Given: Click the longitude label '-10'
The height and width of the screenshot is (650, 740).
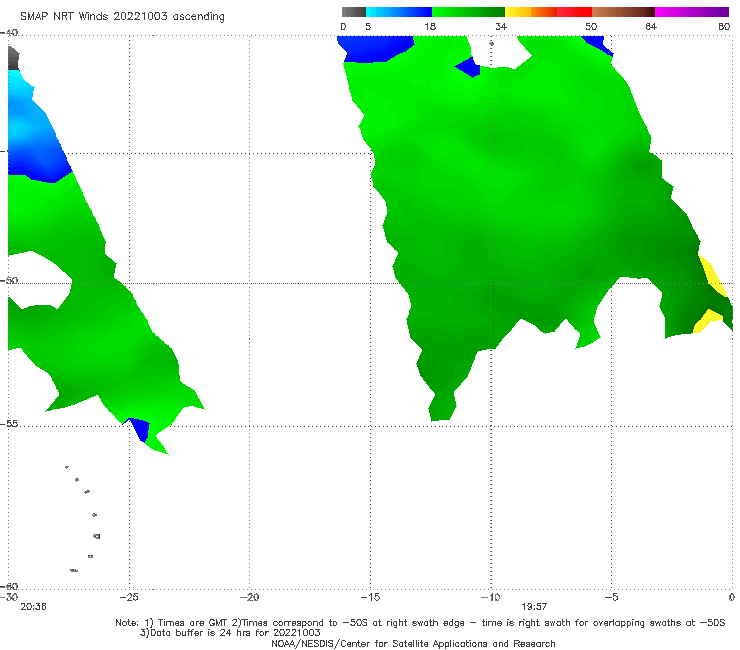Looking at the screenshot, I should (491, 597).
